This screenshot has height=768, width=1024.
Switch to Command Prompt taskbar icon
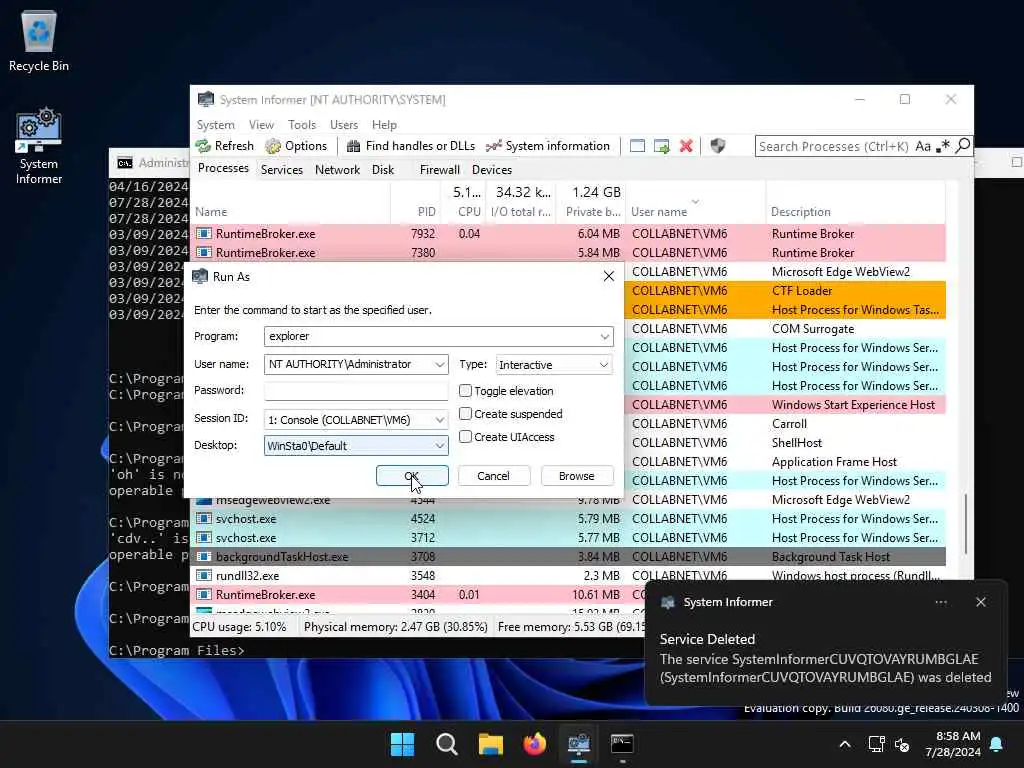[622, 744]
